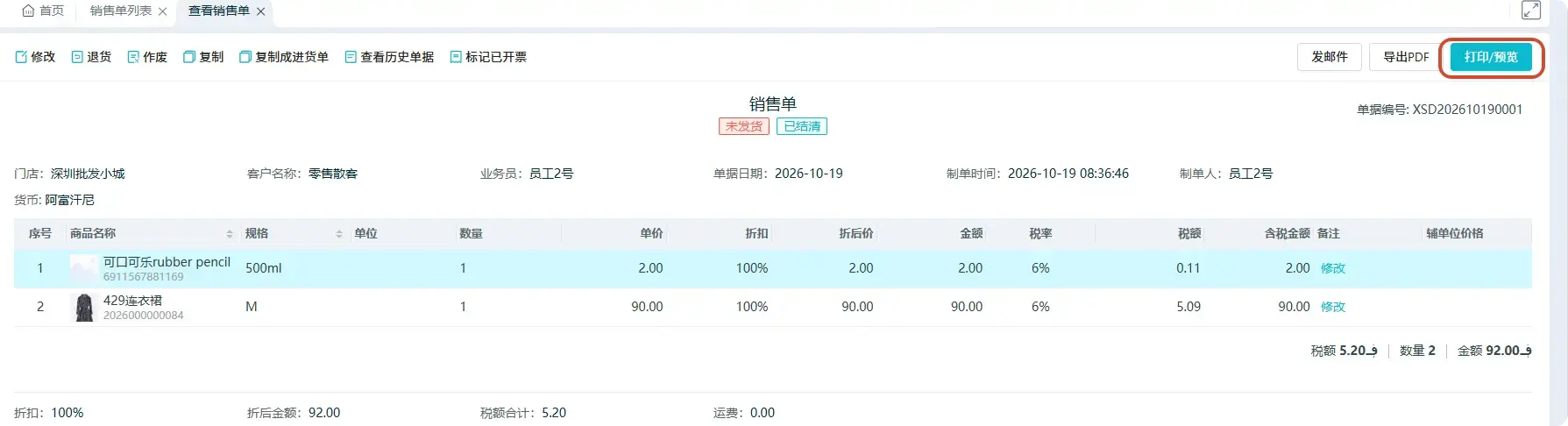The image size is (1568, 426).
Task: Click the tax amount 0.11 cell
Action: (x=1188, y=268)
